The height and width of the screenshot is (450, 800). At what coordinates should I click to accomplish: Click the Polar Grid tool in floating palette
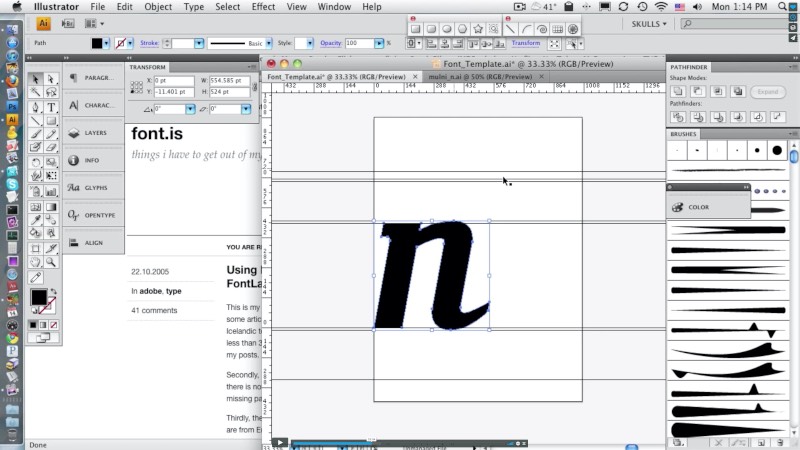click(x=573, y=29)
